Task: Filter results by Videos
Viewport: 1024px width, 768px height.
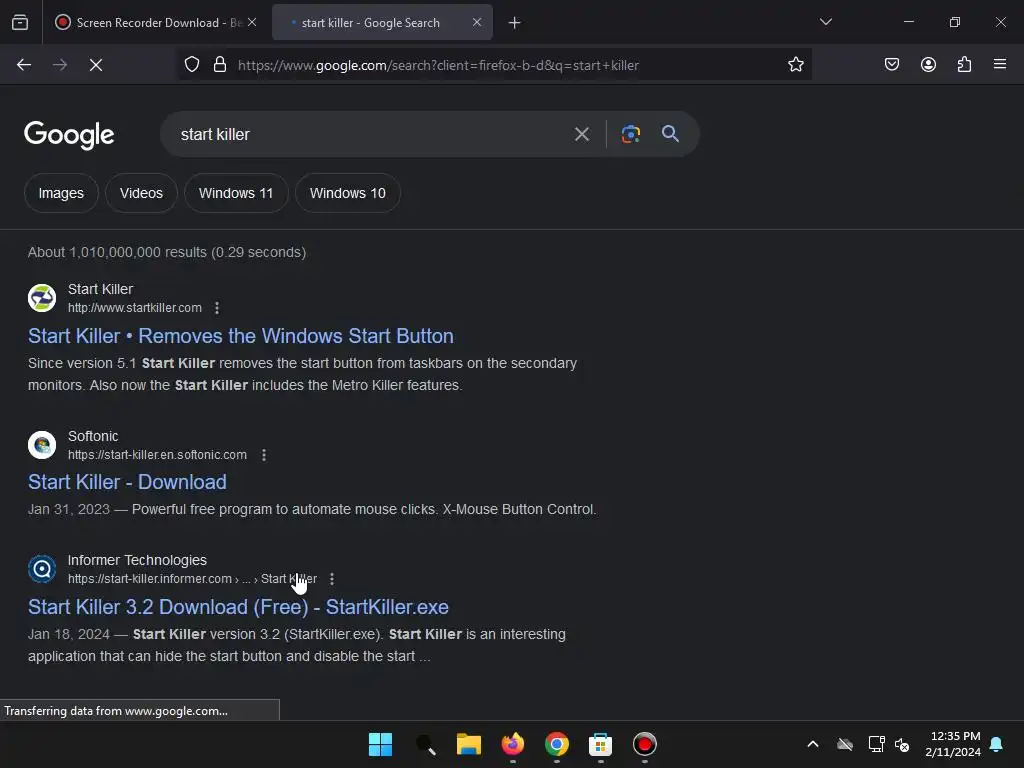Action: pyautogui.click(x=141, y=193)
